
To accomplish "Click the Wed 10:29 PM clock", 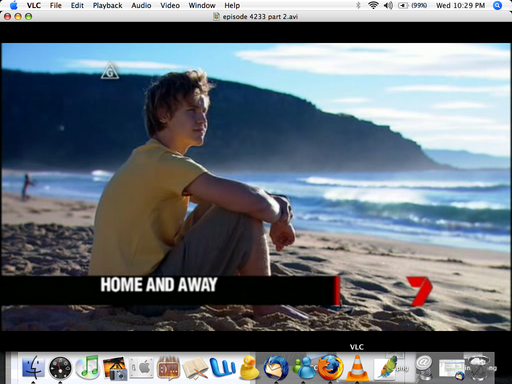I will [x=460, y=6].
